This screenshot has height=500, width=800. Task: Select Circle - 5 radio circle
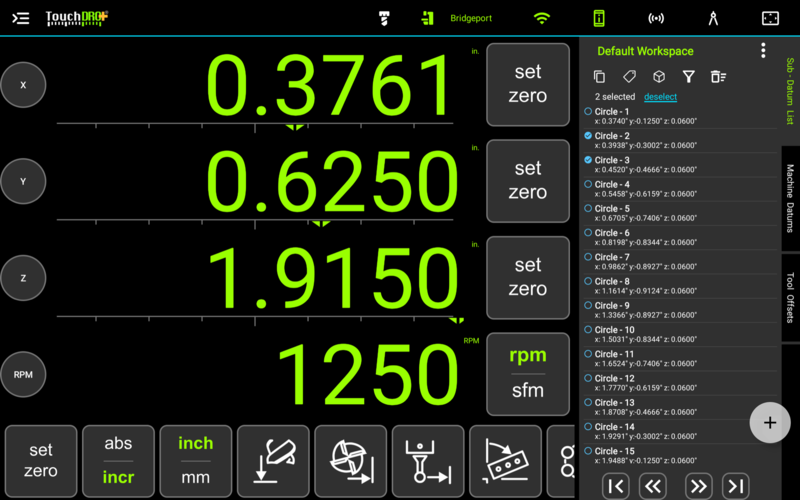(588, 208)
